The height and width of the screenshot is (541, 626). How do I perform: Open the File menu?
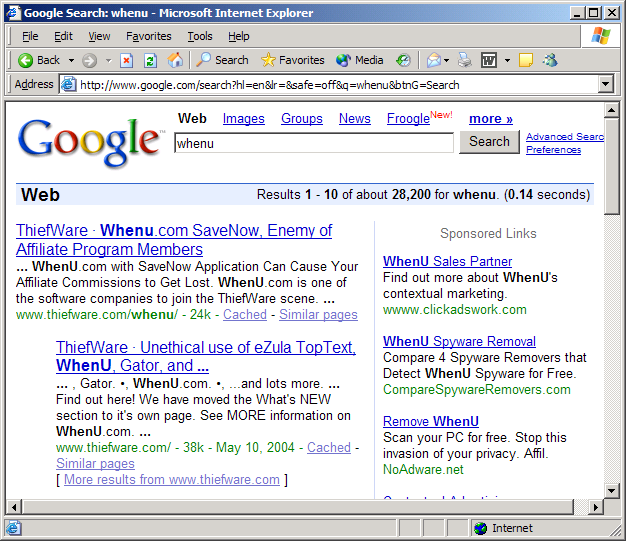30,36
